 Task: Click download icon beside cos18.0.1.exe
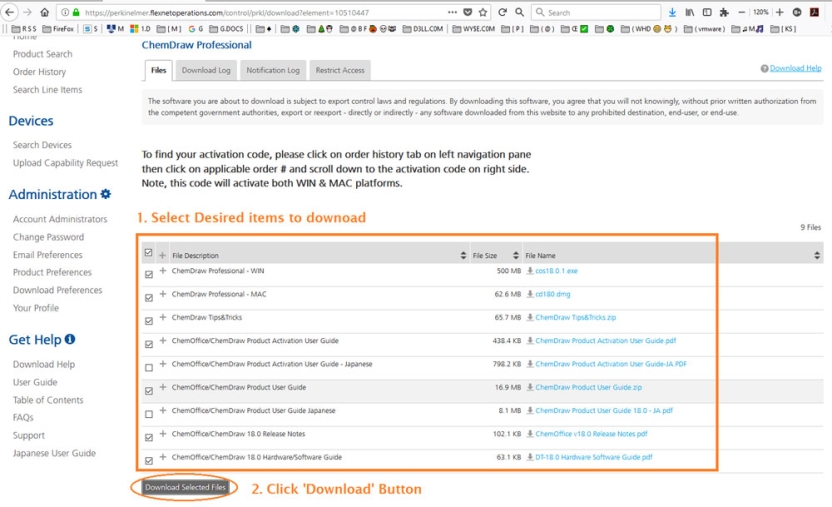click(530, 271)
